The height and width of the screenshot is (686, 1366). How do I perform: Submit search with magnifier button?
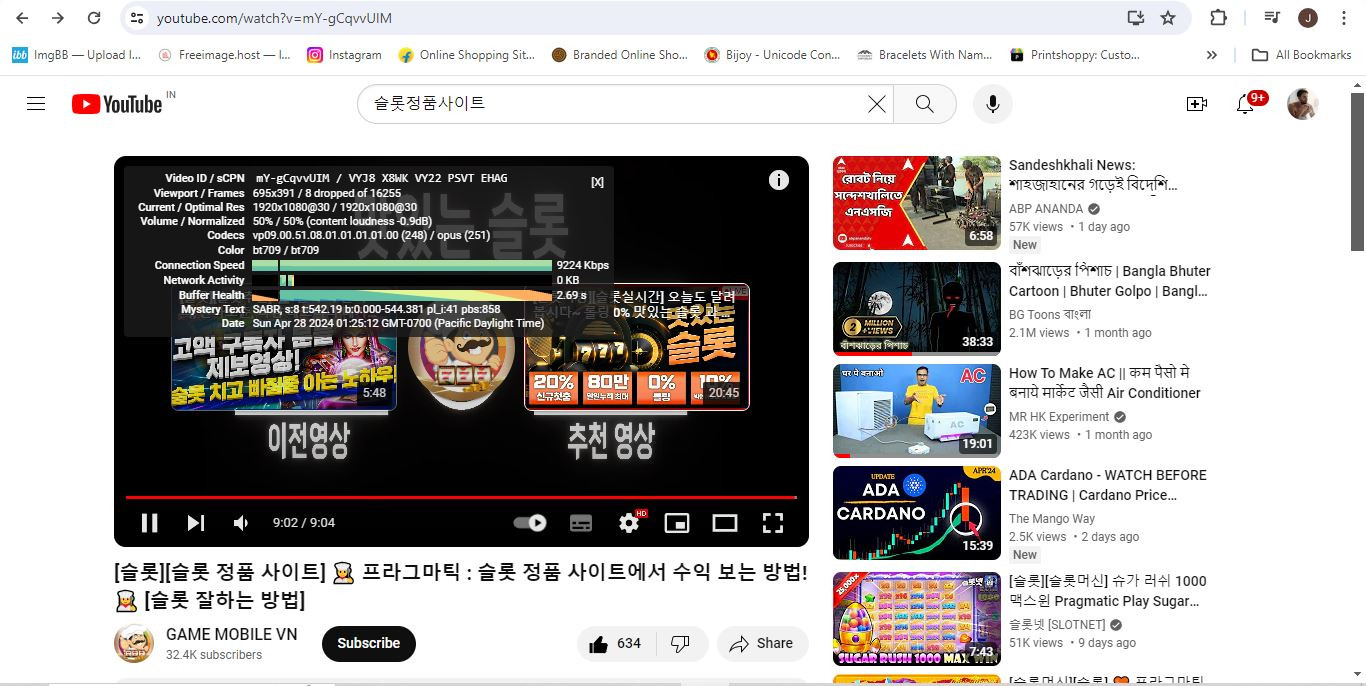[x=924, y=104]
